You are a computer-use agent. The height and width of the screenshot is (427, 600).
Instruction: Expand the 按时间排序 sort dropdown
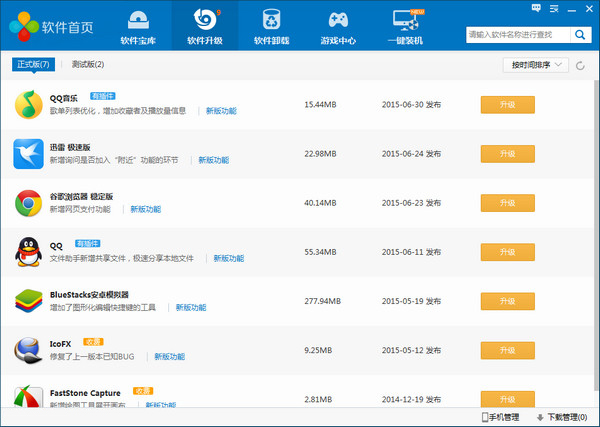tap(535, 65)
